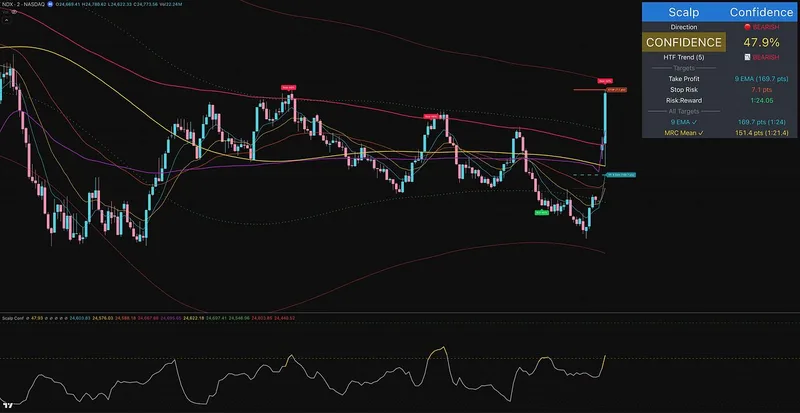Click the 24,622.18 legend value
This screenshot has height=413, width=800.
coord(194,318)
